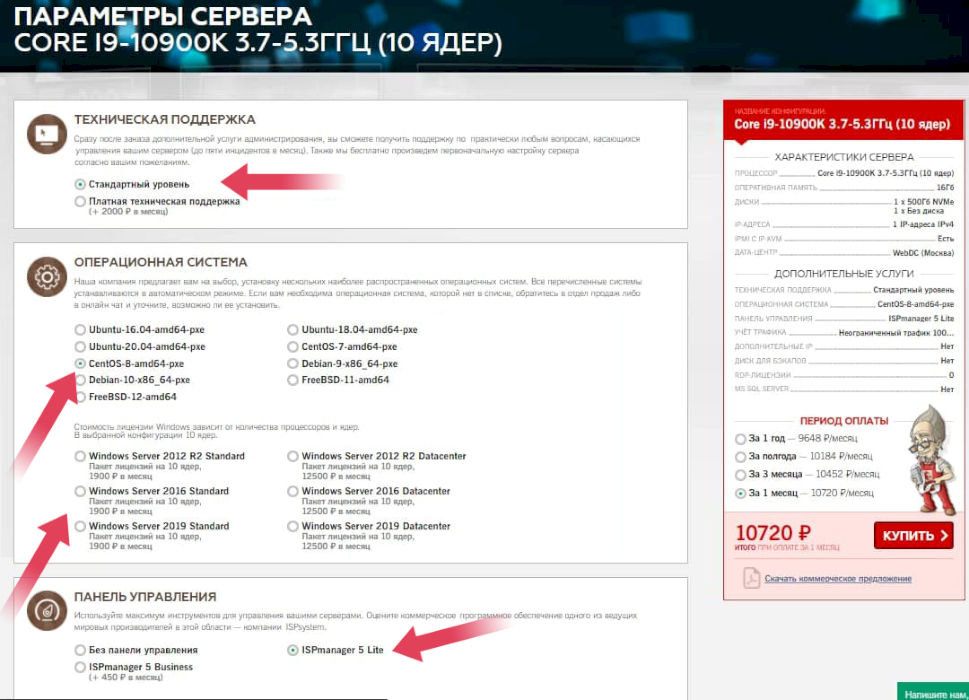The width and height of the screenshot is (969, 700).
Task: Choose Ubuntu-20.04-amd64-pxe operating system
Action: (80, 346)
